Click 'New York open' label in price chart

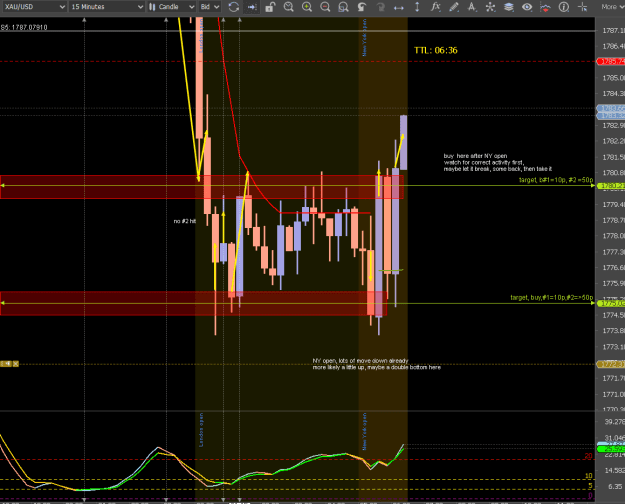click(364, 37)
